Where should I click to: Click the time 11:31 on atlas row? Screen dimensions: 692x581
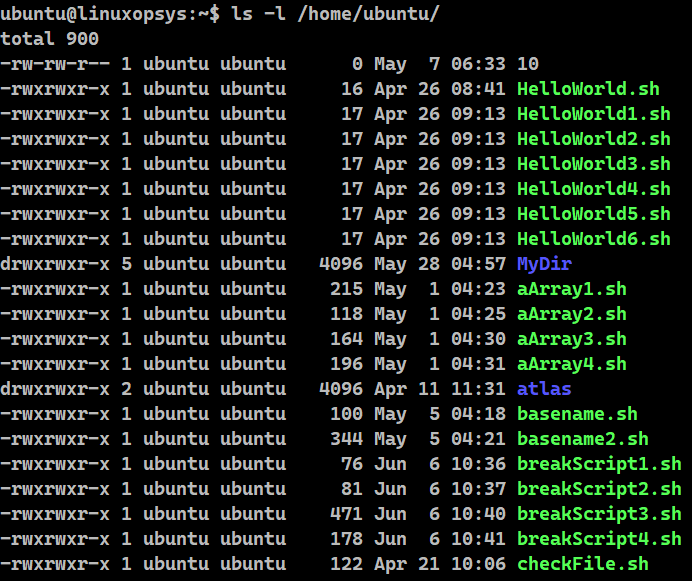pyautogui.click(x=478, y=389)
